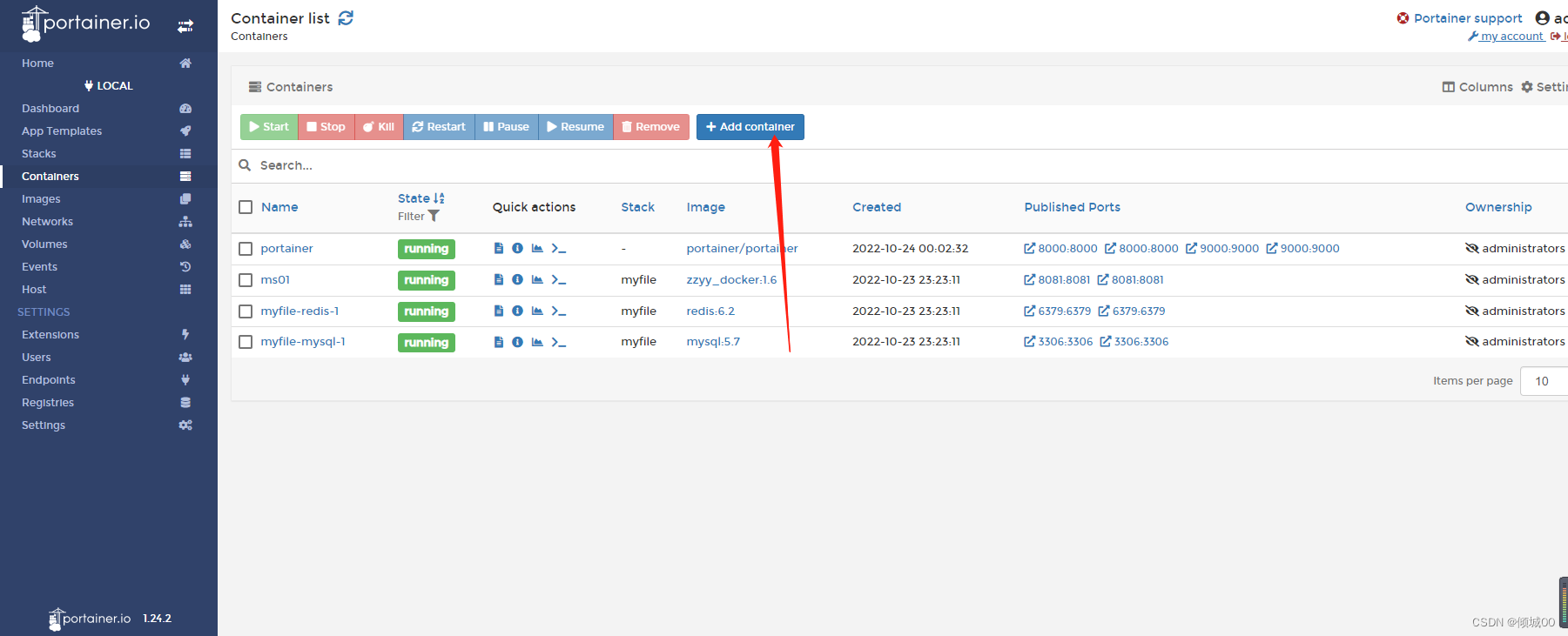Click the Start button
This screenshot has height=636, width=1568.
[x=269, y=127]
